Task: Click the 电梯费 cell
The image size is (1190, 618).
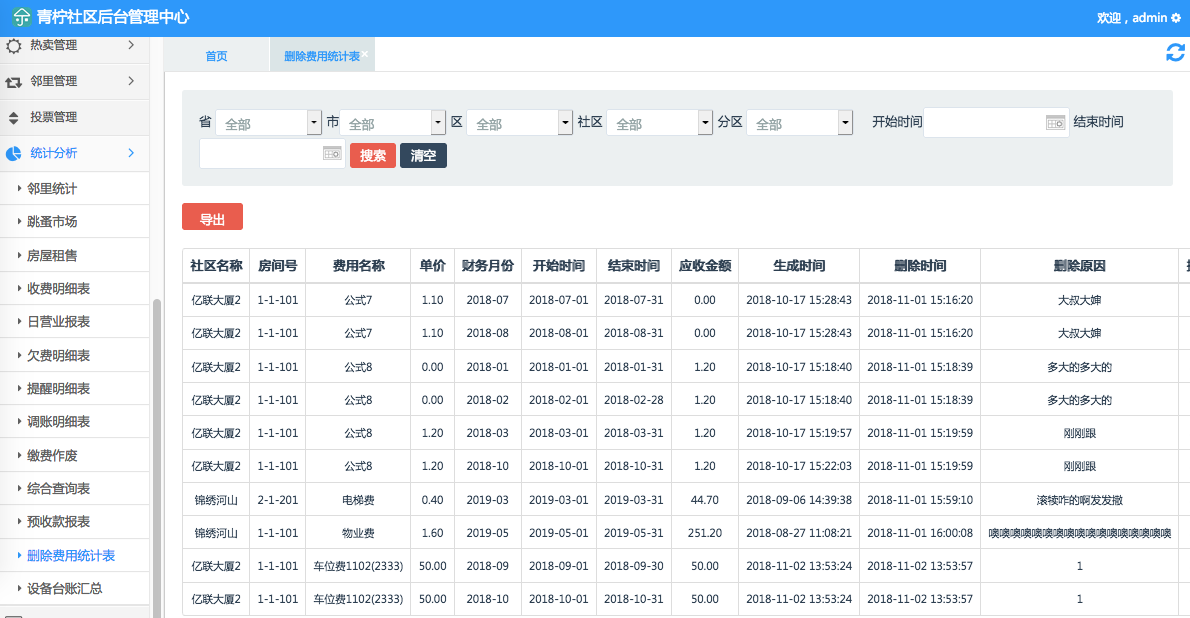Action: click(358, 500)
